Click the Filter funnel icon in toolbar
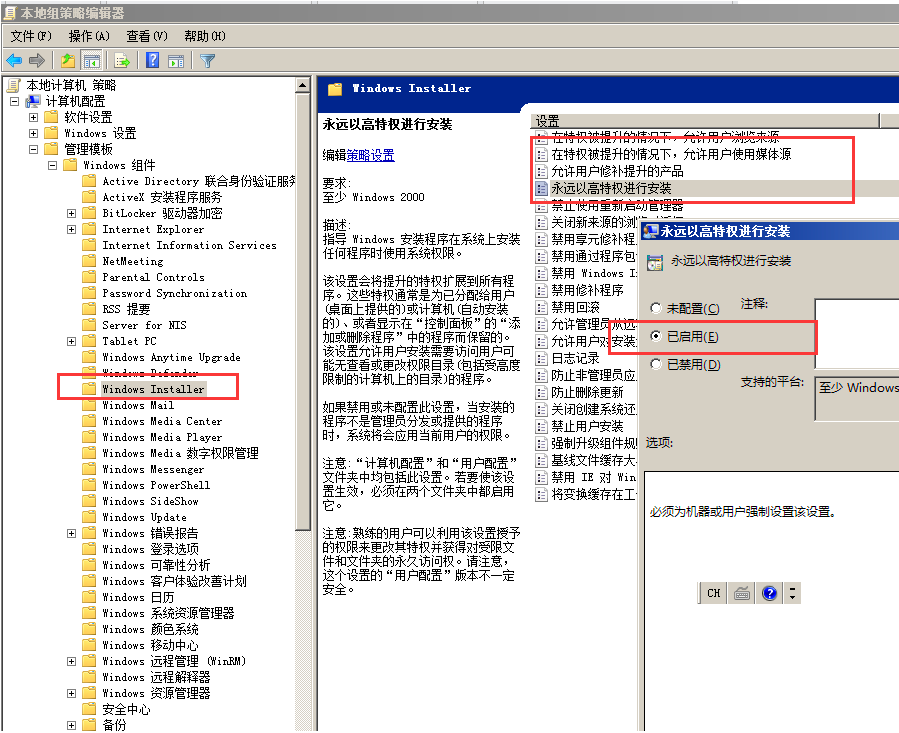The width and height of the screenshot is (899, 733). coord(207,60)
